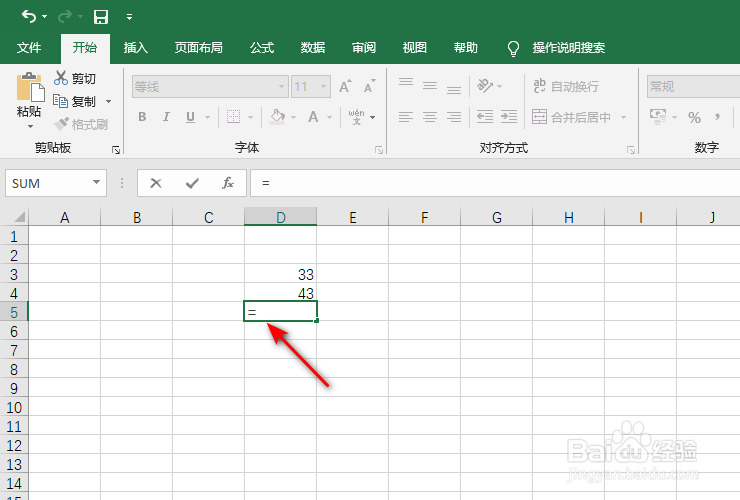Toggle Italic formatting
740x500 pixels.
click(x=166, y=117)
